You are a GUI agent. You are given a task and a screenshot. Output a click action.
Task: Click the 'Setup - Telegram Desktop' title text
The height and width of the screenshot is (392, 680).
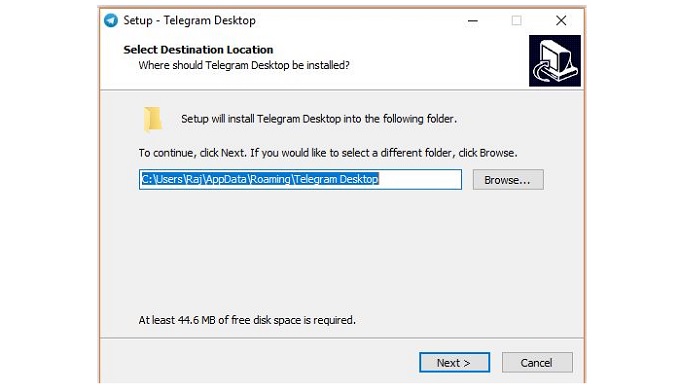click(x=190, y=20)
